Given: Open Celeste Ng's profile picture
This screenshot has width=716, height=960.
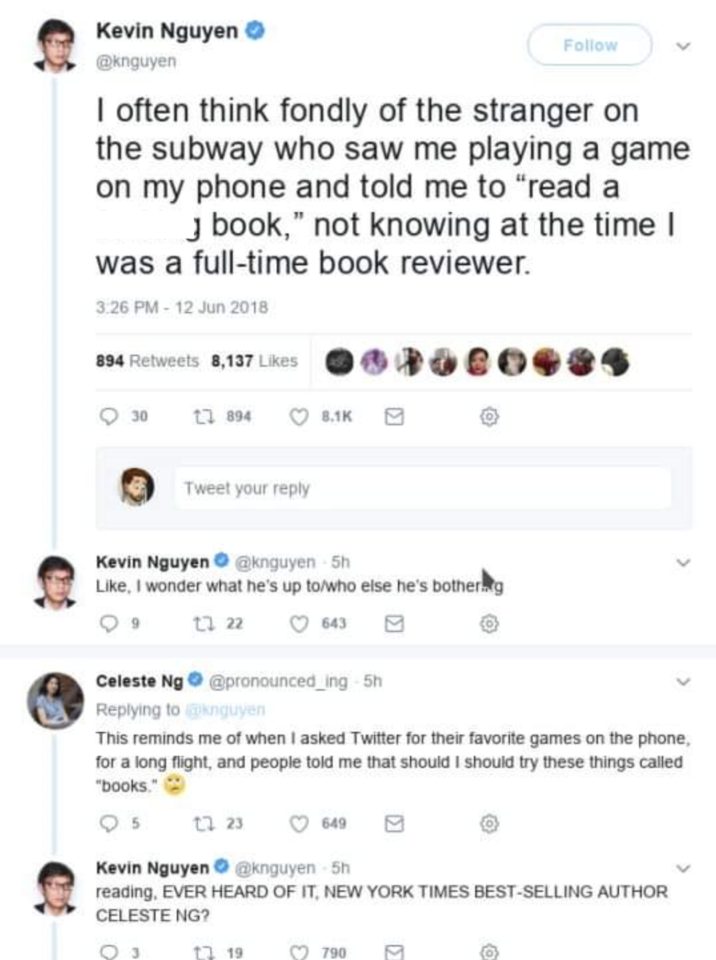Looking at the screenshot, I should click(x=59, y=698).
